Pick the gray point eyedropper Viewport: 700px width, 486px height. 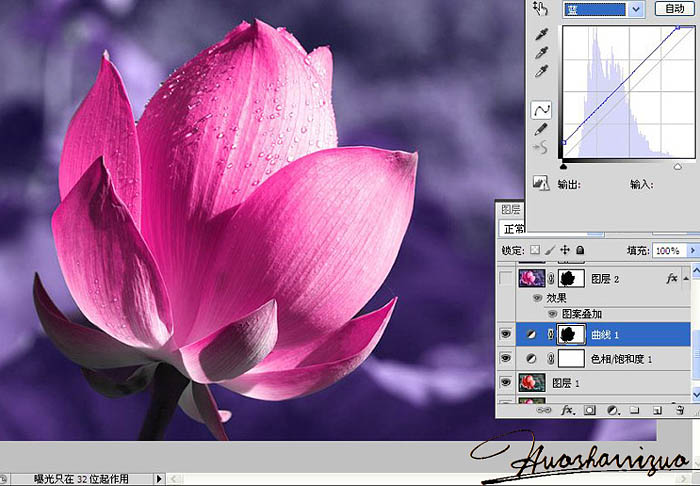tap(541, 54)
